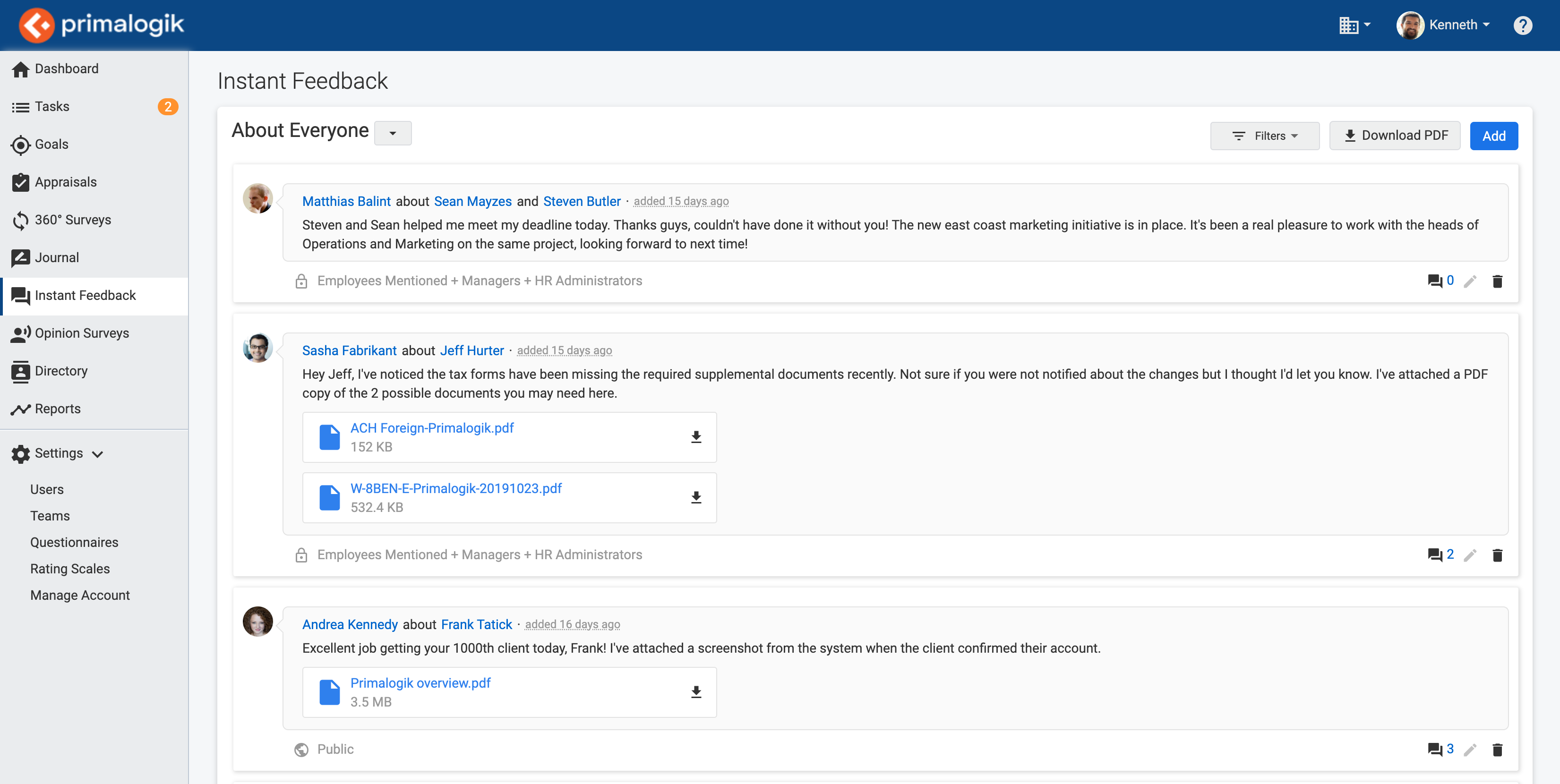Click the Primalogik logo in header

pos(101,25)
